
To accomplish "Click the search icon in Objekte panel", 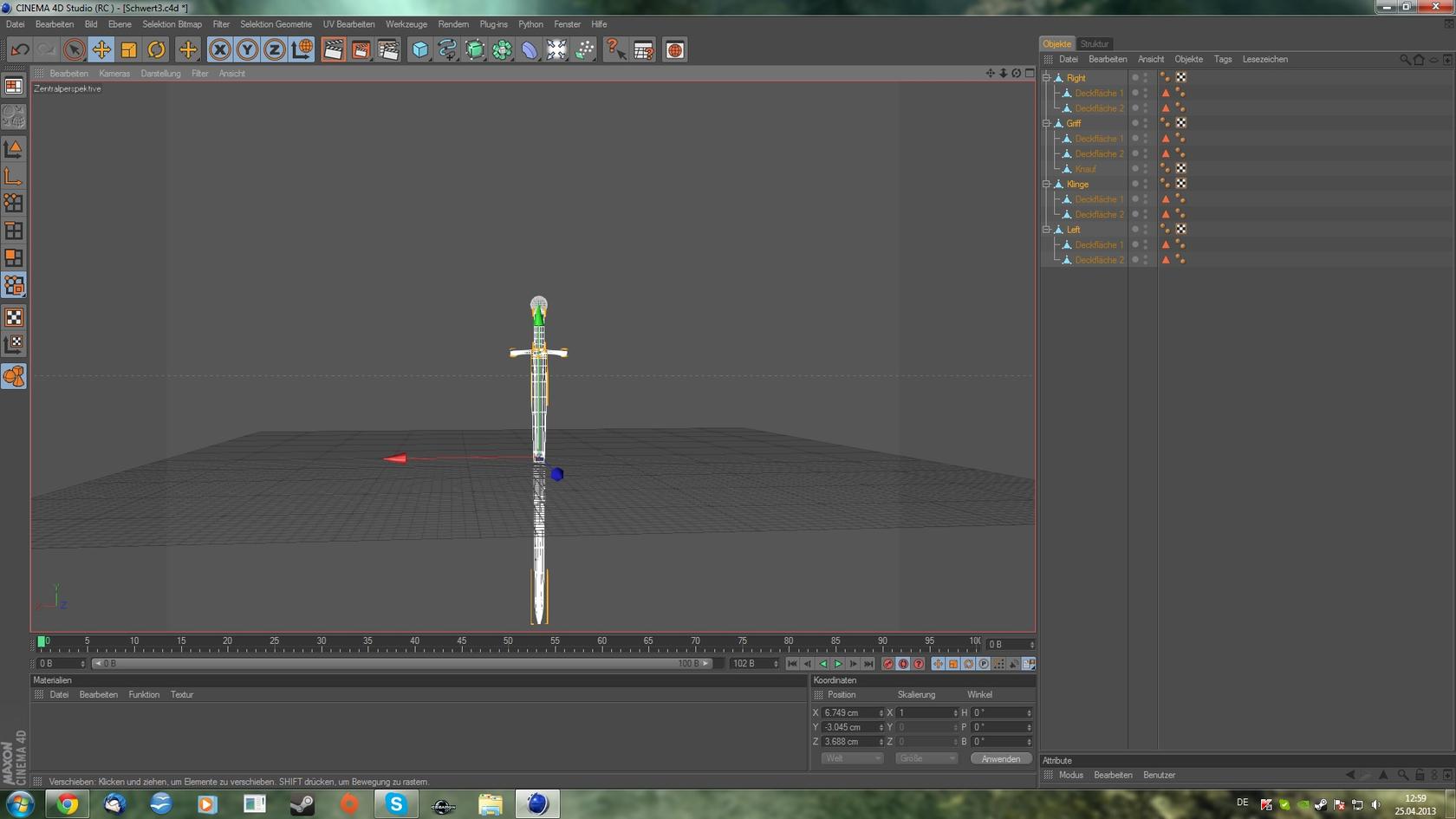I will point(1404,60).
